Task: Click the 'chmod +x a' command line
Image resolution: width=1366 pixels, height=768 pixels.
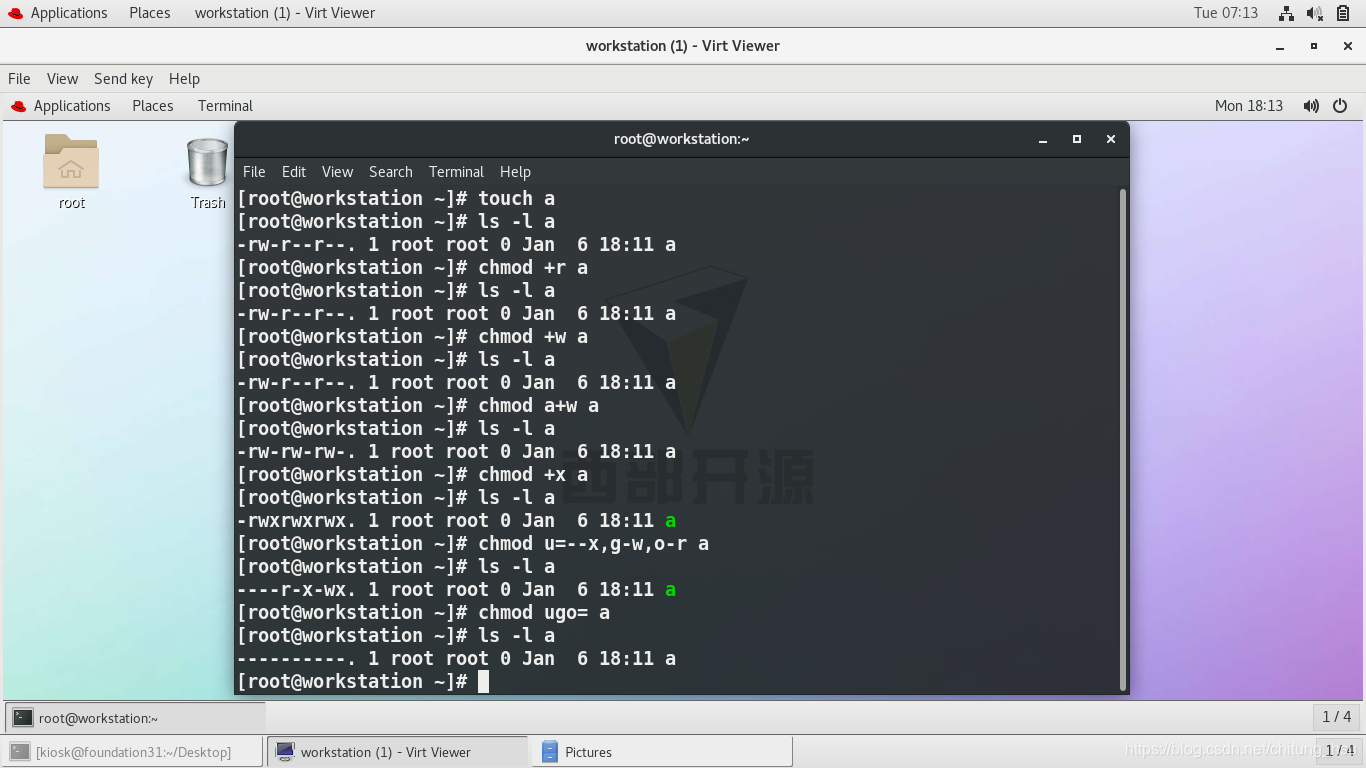Action: (412, 474)
